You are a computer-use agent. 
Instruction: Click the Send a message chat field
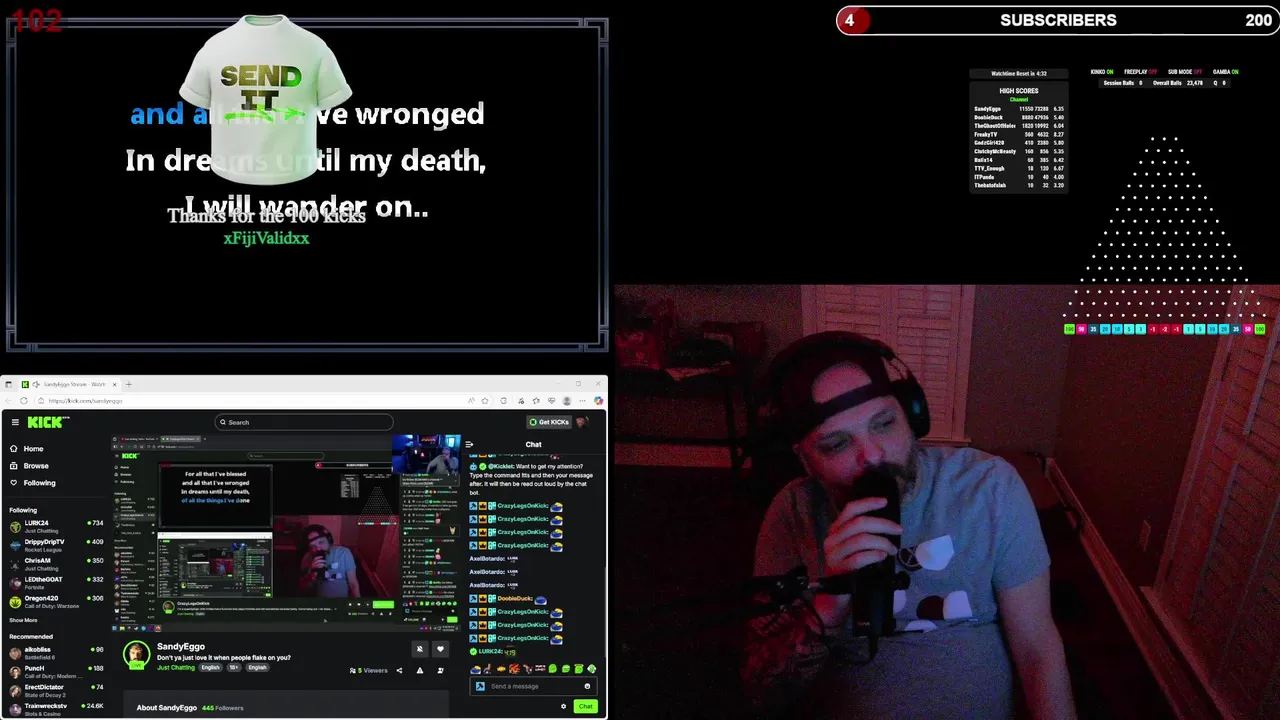(x=532, y=686)
